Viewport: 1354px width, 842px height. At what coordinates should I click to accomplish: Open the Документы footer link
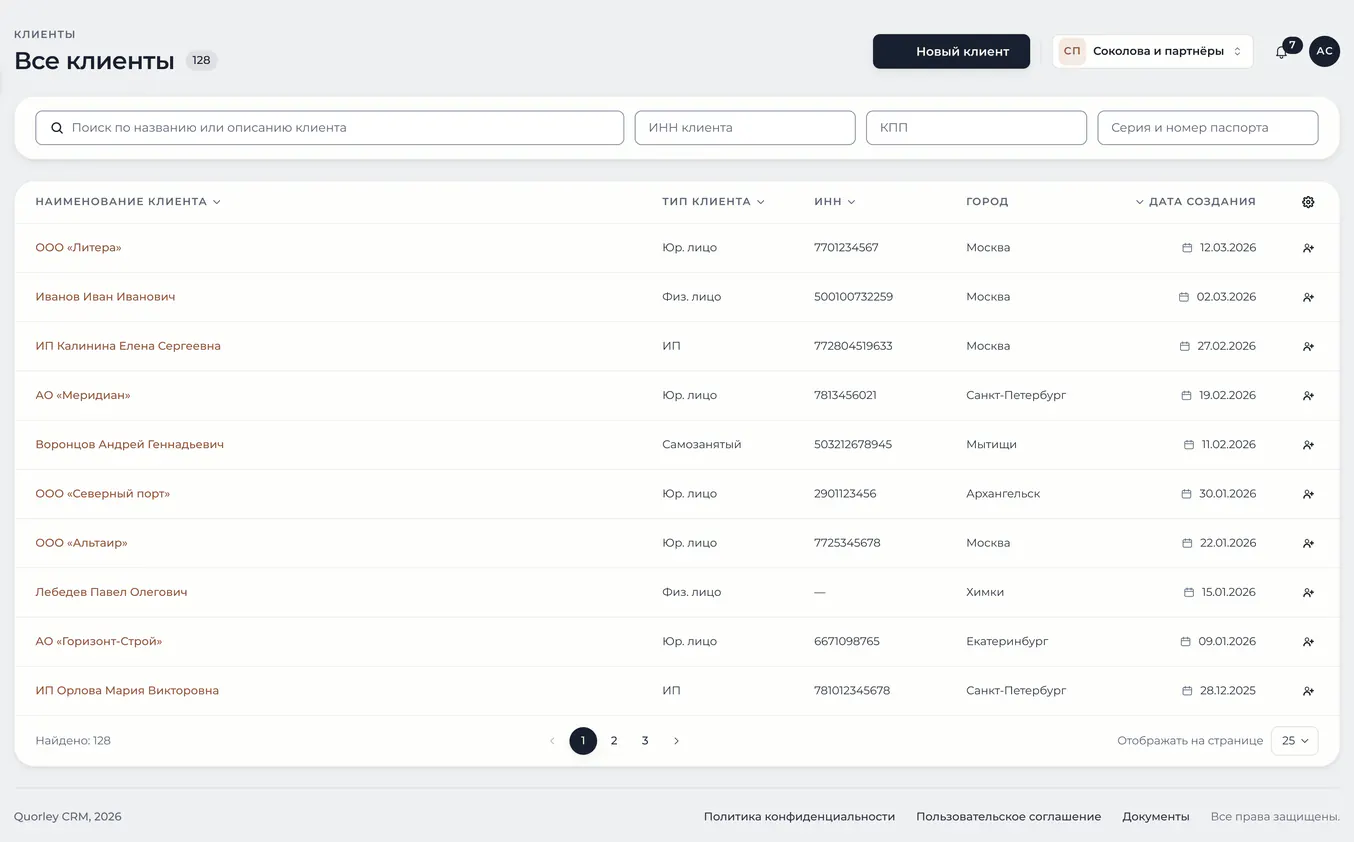click(1156, 817)
